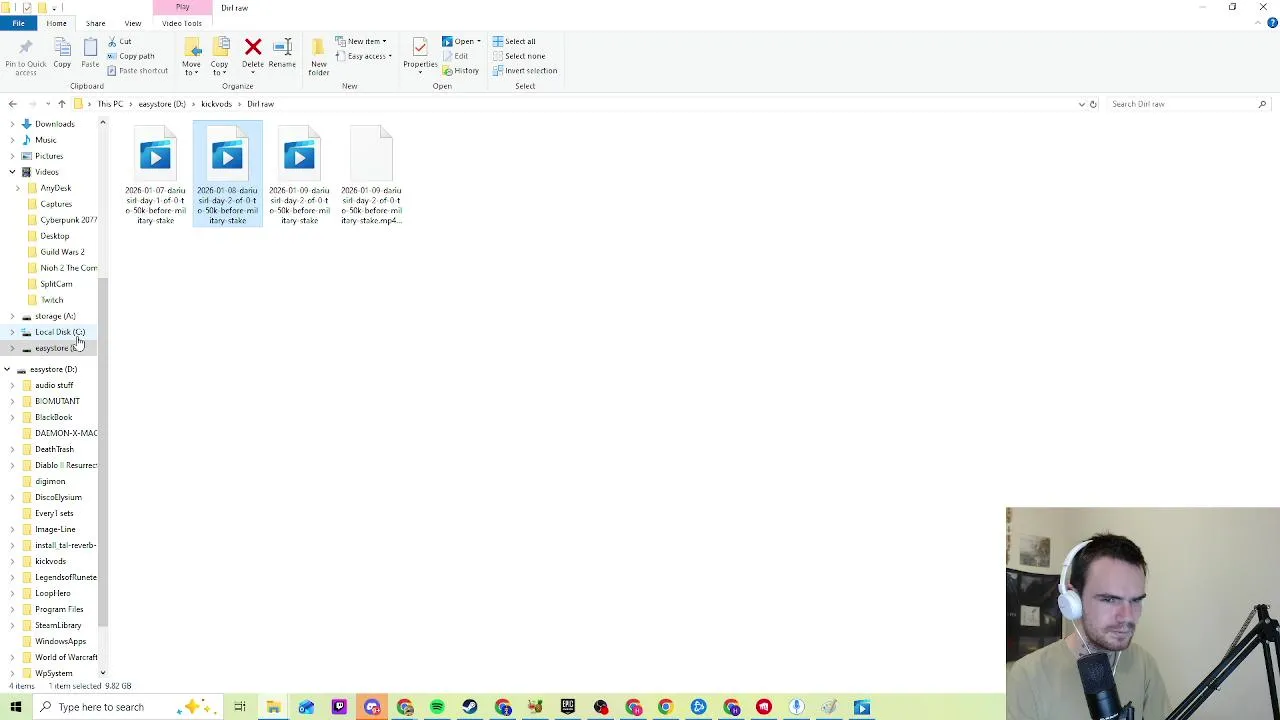Open the World of Warcraft folder in sidebar
Viewport: 1280px width, 720px height.
(66, 657)
